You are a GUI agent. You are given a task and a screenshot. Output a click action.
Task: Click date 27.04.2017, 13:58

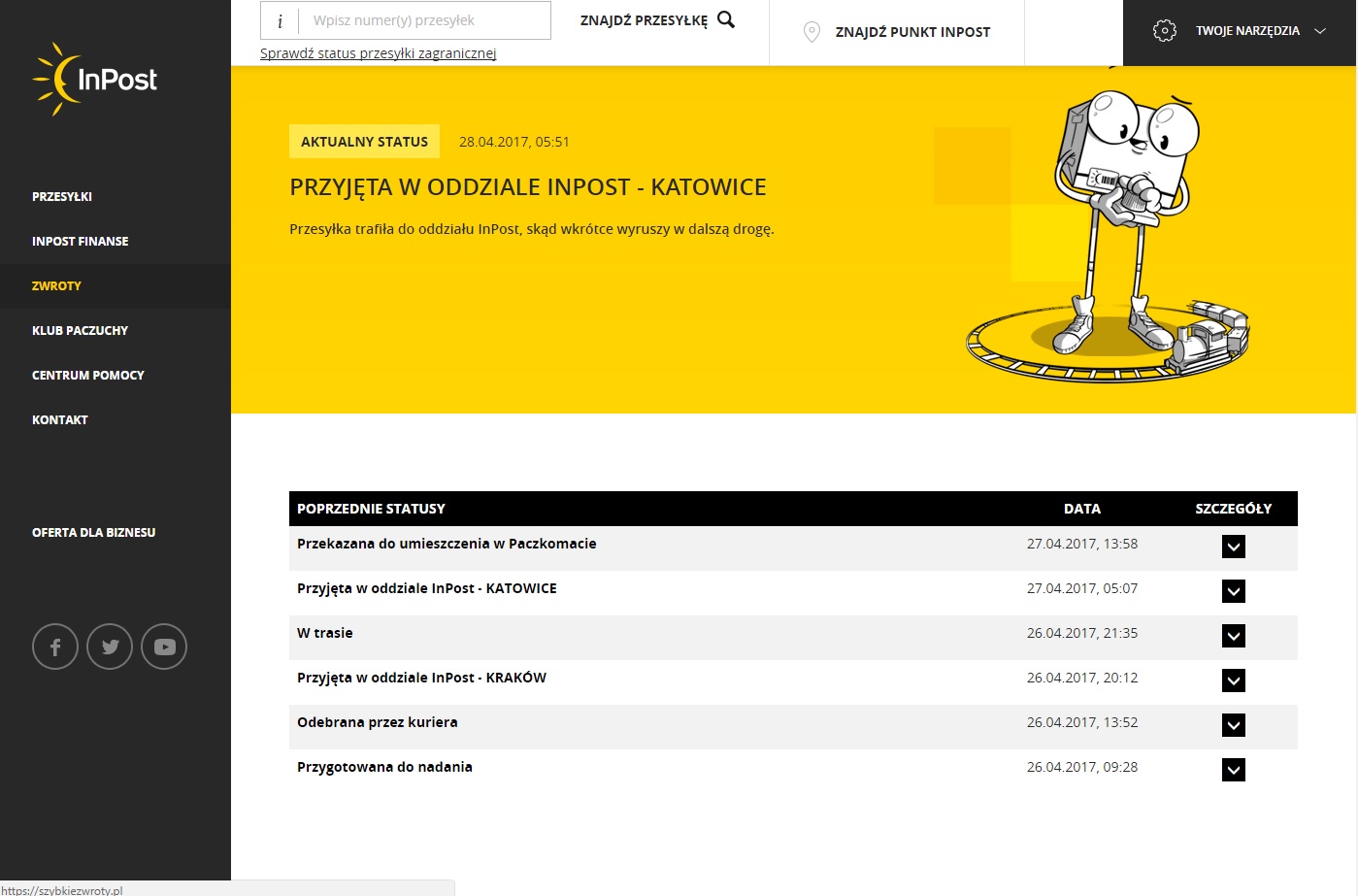pos(1082,544)
